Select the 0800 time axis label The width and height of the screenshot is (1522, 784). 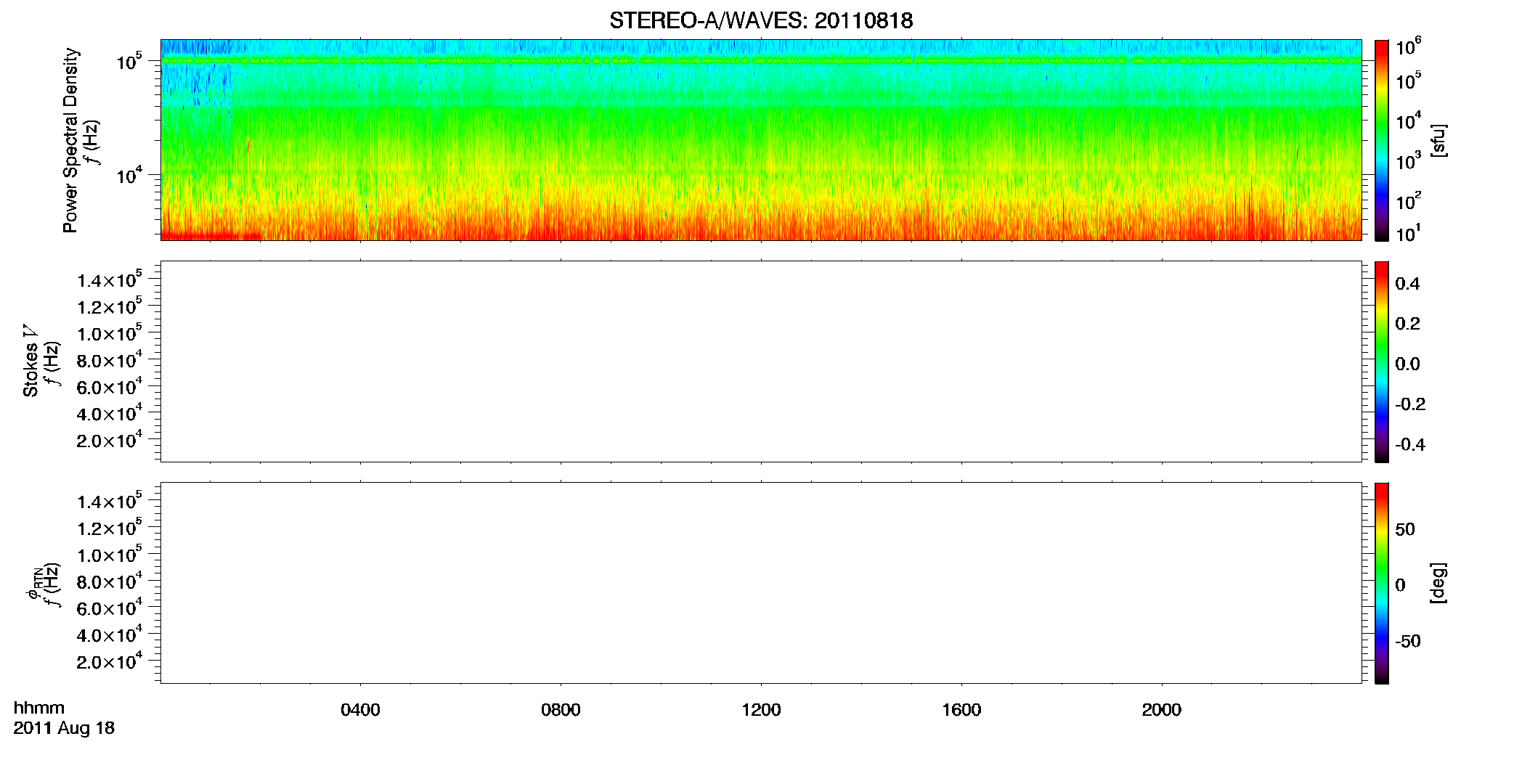click(561, 710)
